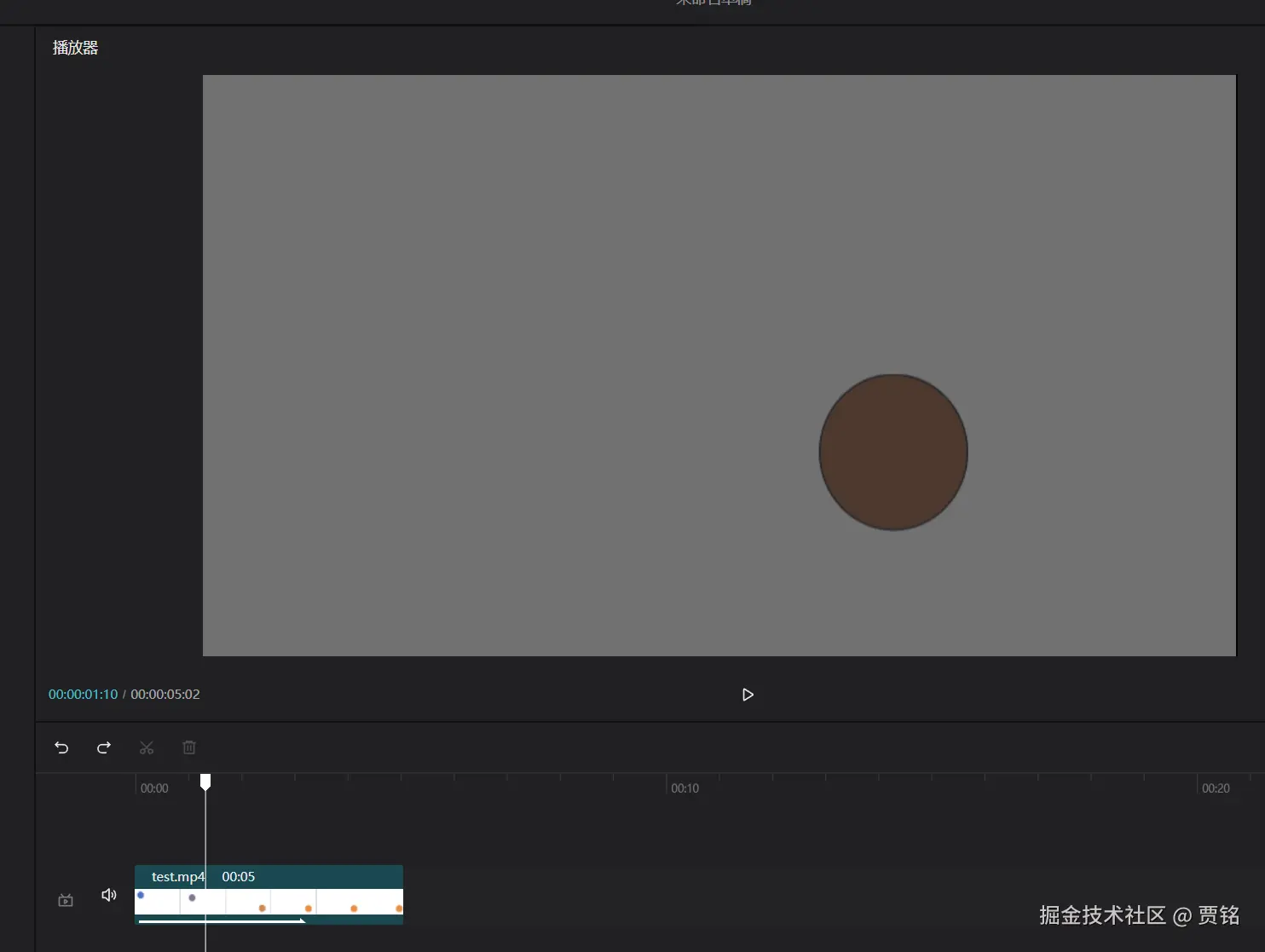Click the white playhead handle on the ruler
The height and width of the screenshot is (952, 1265).
[x=205, y=782]
